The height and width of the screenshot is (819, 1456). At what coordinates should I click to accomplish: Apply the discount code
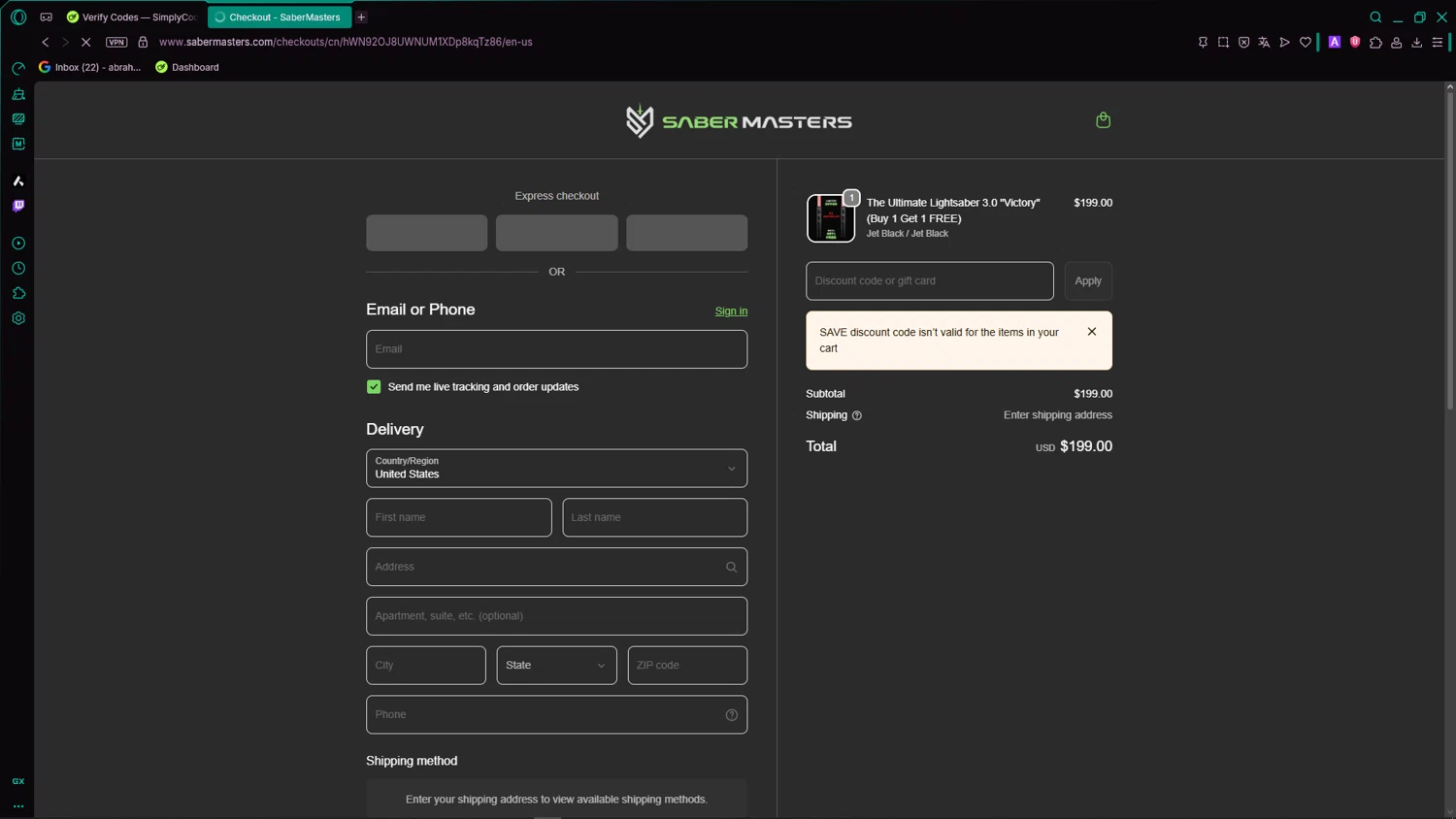click(1088, 281)
